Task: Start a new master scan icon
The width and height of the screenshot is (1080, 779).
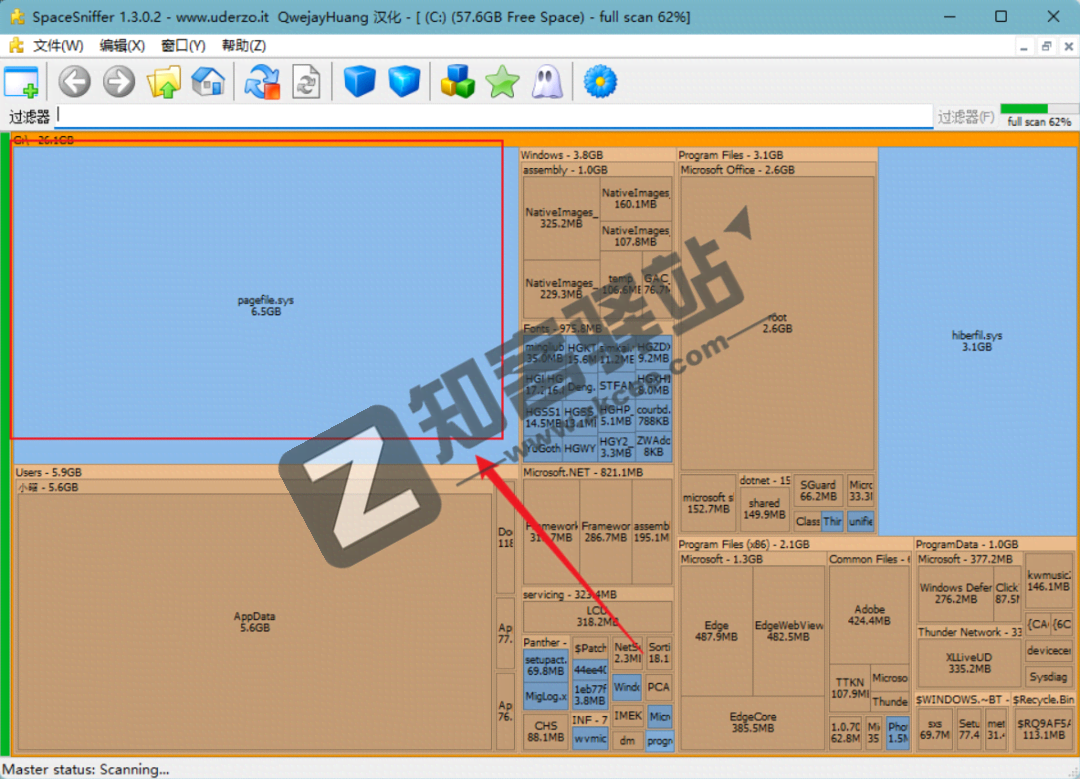Action: (x=263, y=82)
